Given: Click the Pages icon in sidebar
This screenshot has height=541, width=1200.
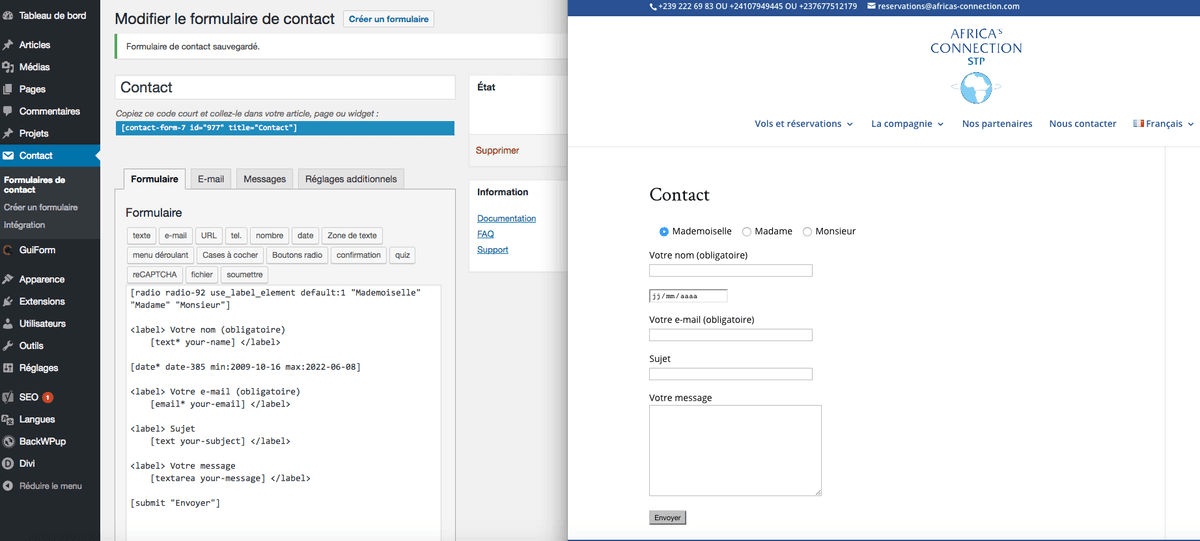Looking at the screenshot, I should [8, 89].
